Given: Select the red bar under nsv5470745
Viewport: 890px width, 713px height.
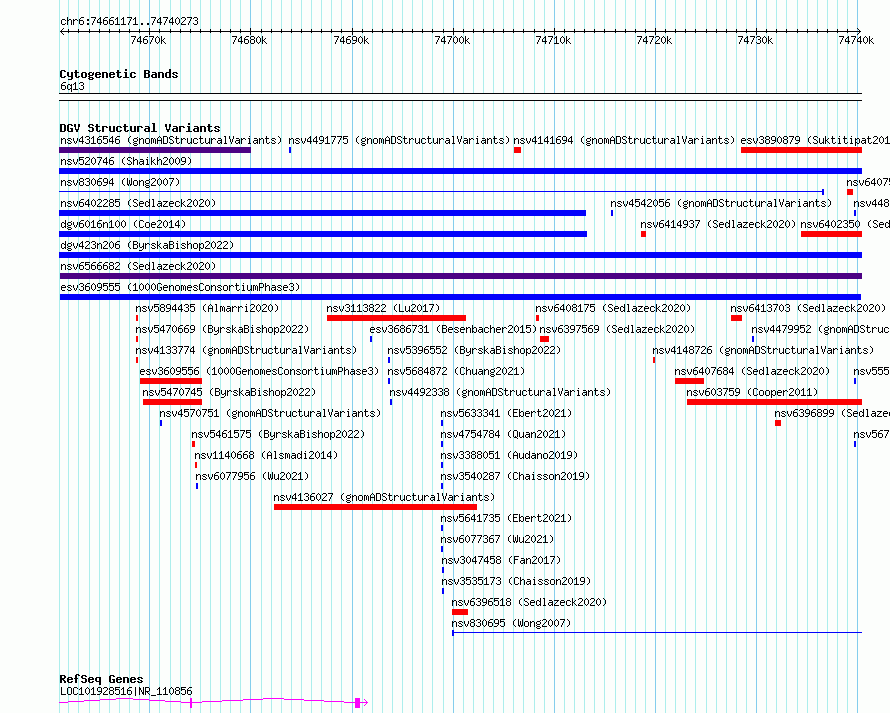Looking at the screenshot, I should point(173,402).
